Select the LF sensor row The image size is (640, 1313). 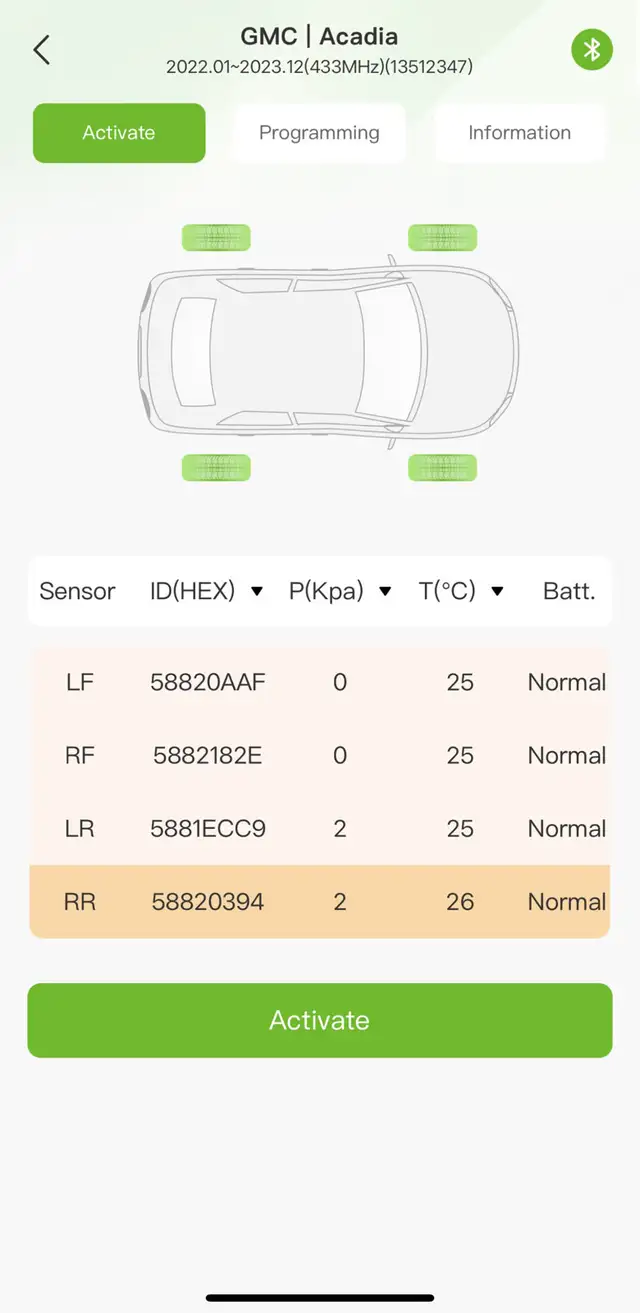(320, 683)
